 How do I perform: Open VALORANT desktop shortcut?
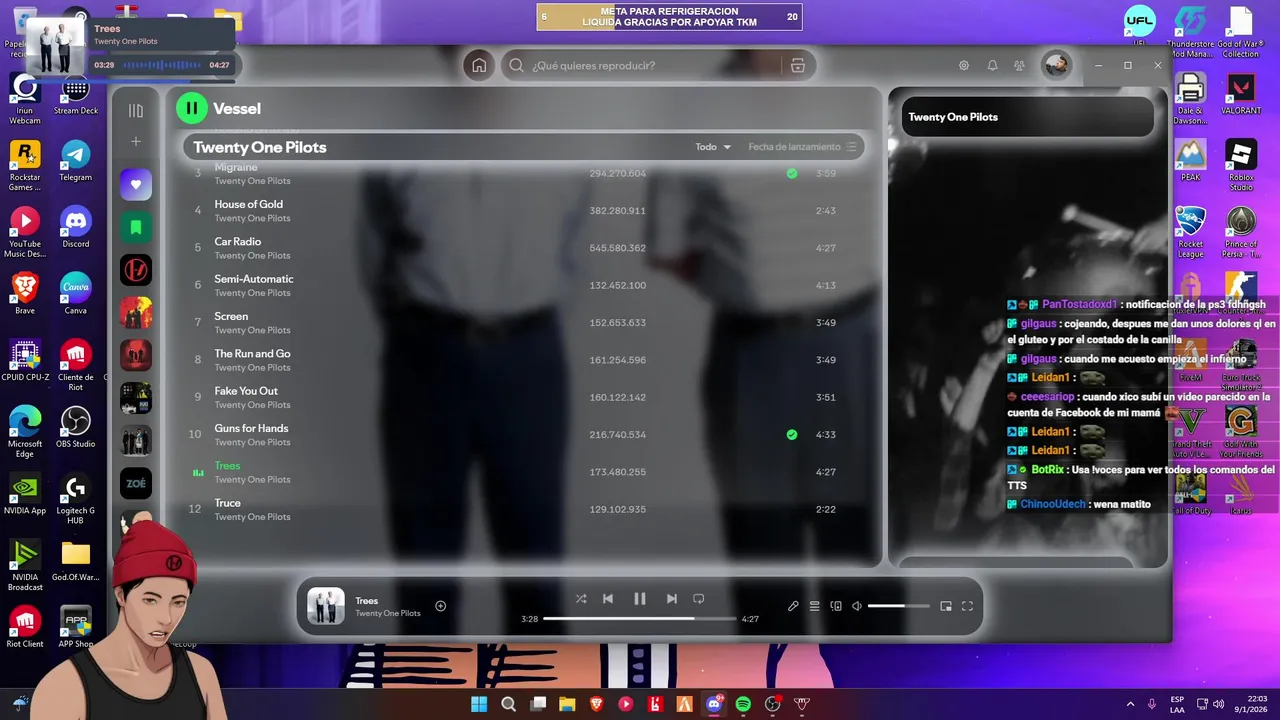coord(1241,94)
